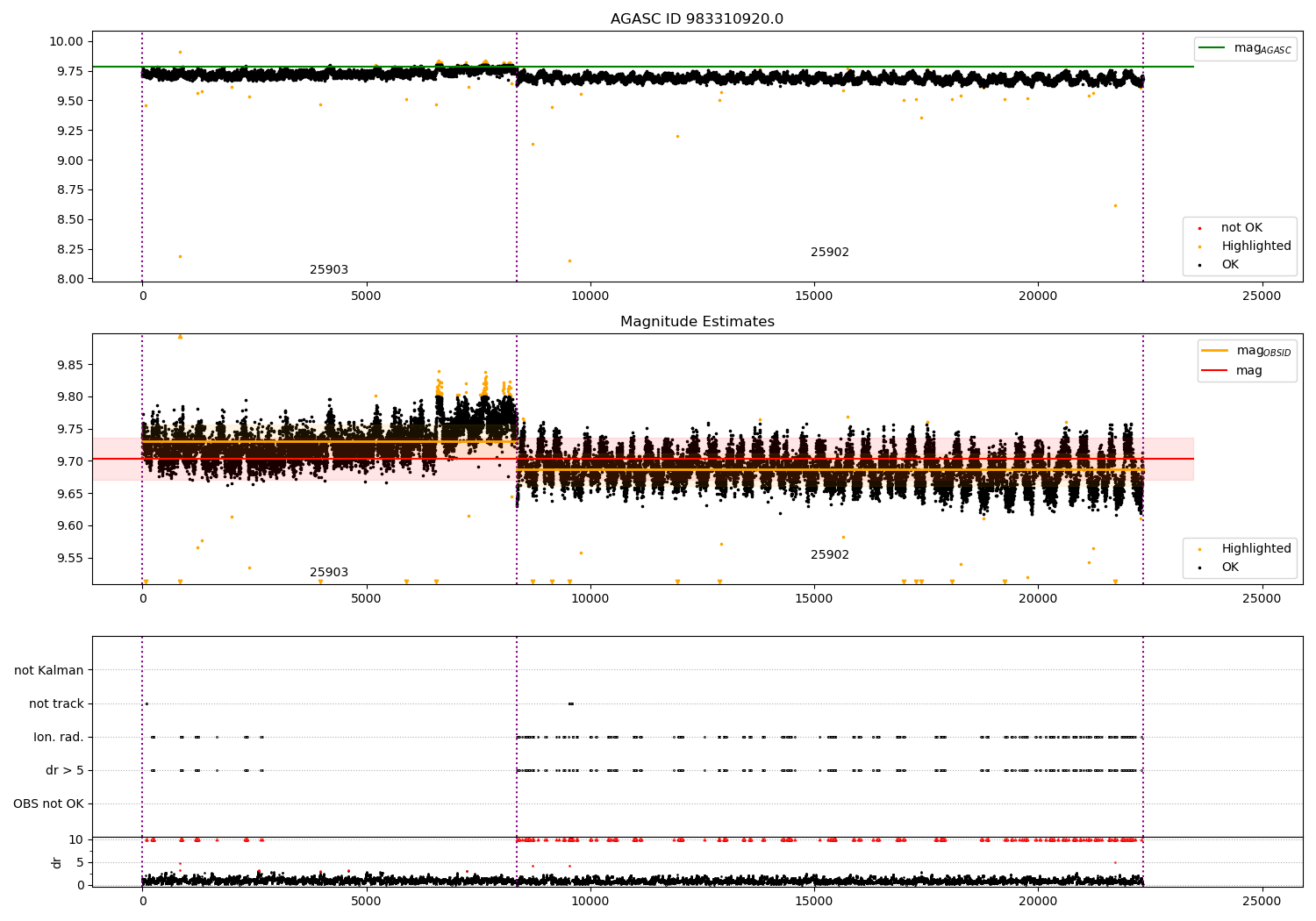1316x921 pixels.
Task: Click obsid label '25902' in AGASC ID plot
Action: (x=830, y=253)
